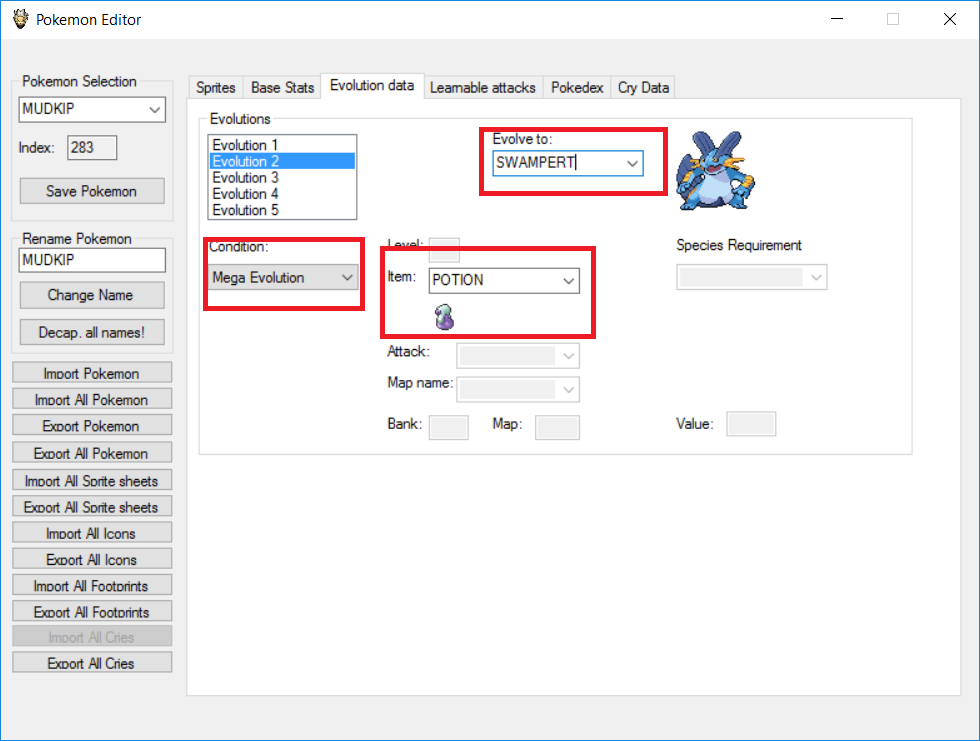
Task: Click the Value input field
Action: click(751, 424)
